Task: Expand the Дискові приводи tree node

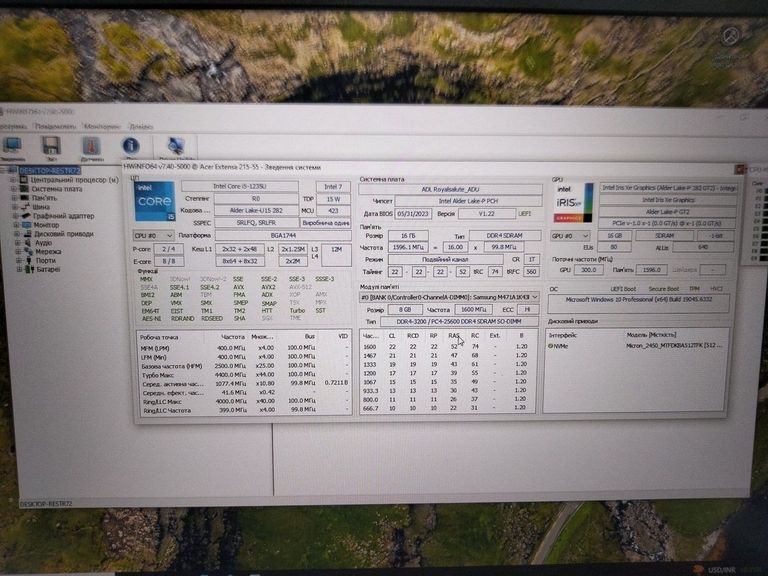Action: pos(18,234)
